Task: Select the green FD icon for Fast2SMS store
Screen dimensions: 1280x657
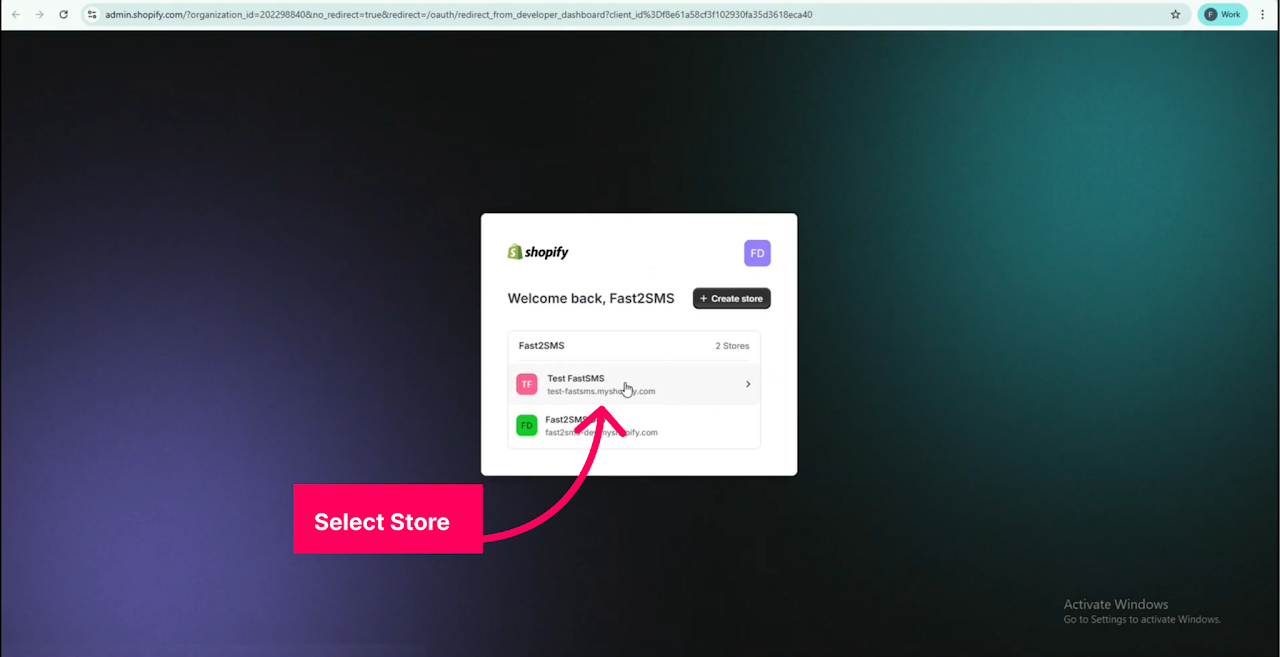Action: click(x=527, y=425)
